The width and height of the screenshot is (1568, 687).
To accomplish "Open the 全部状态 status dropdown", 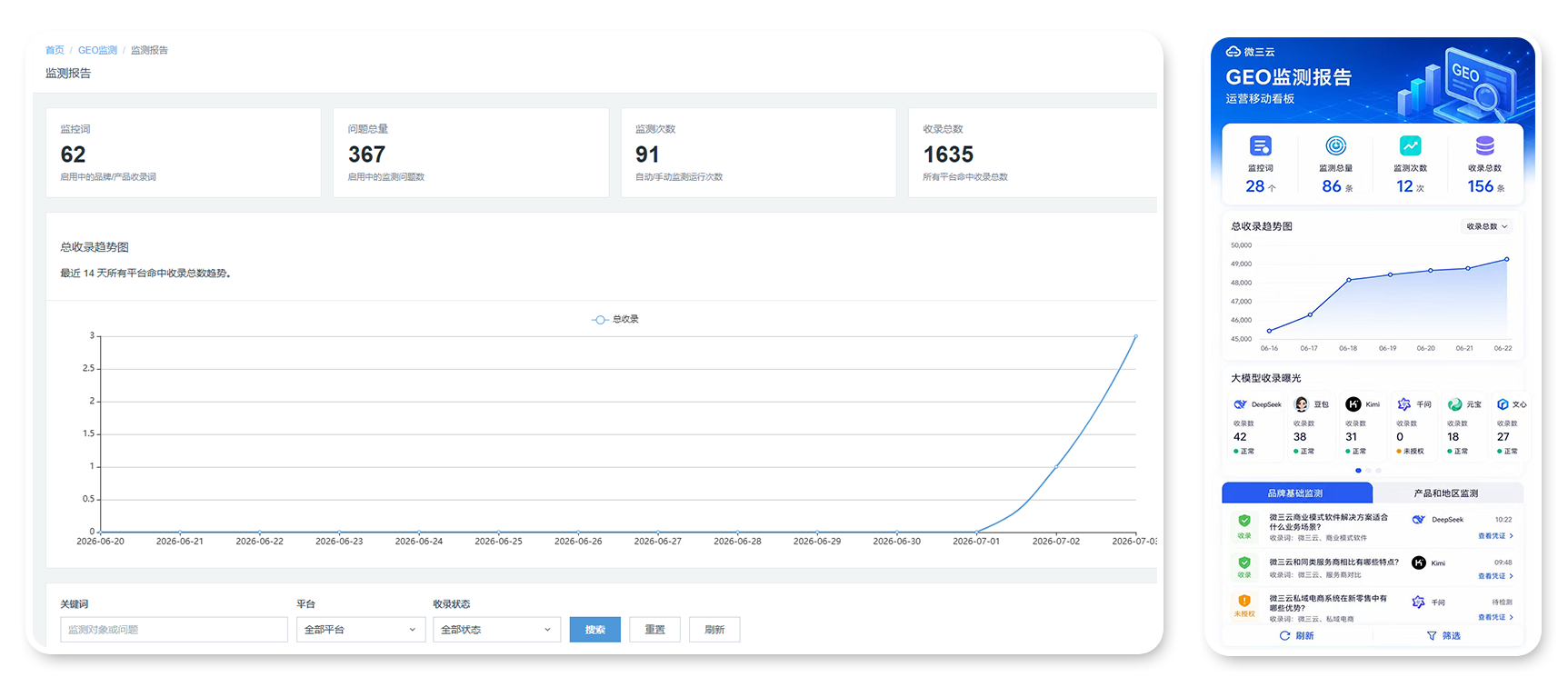I will (496, 630).
